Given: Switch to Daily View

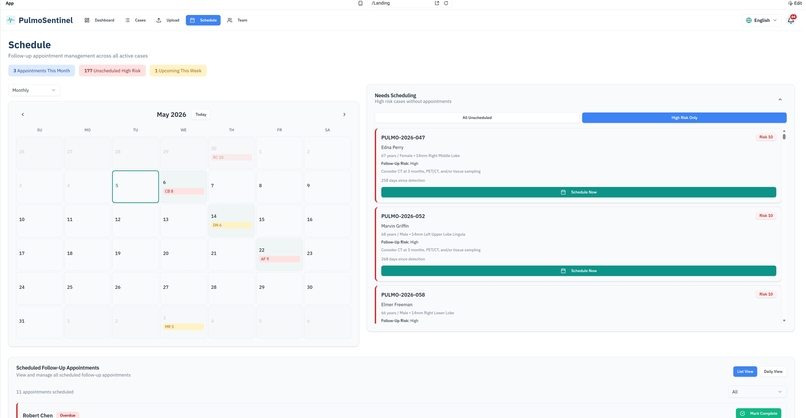Looking at the screenshot, I should point(773,371).
